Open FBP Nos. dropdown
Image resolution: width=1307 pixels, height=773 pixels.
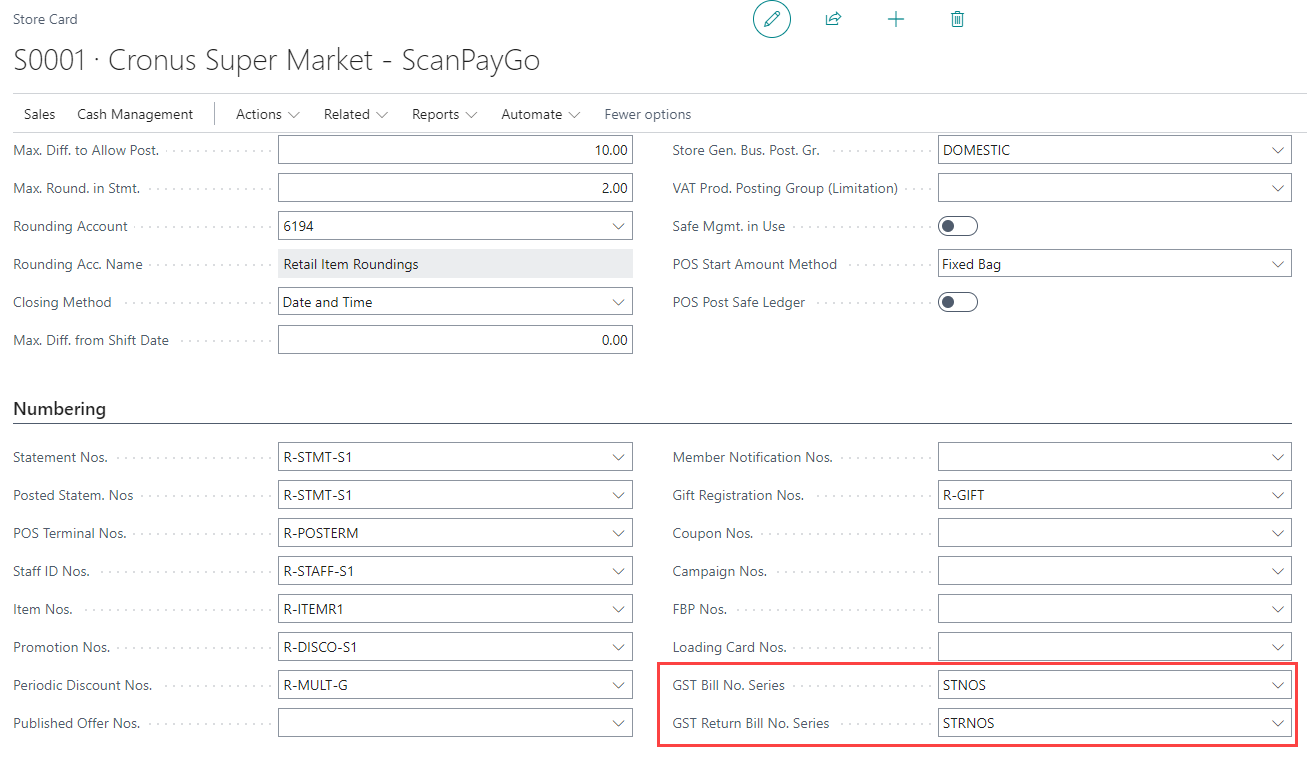tap(1277, 609)
